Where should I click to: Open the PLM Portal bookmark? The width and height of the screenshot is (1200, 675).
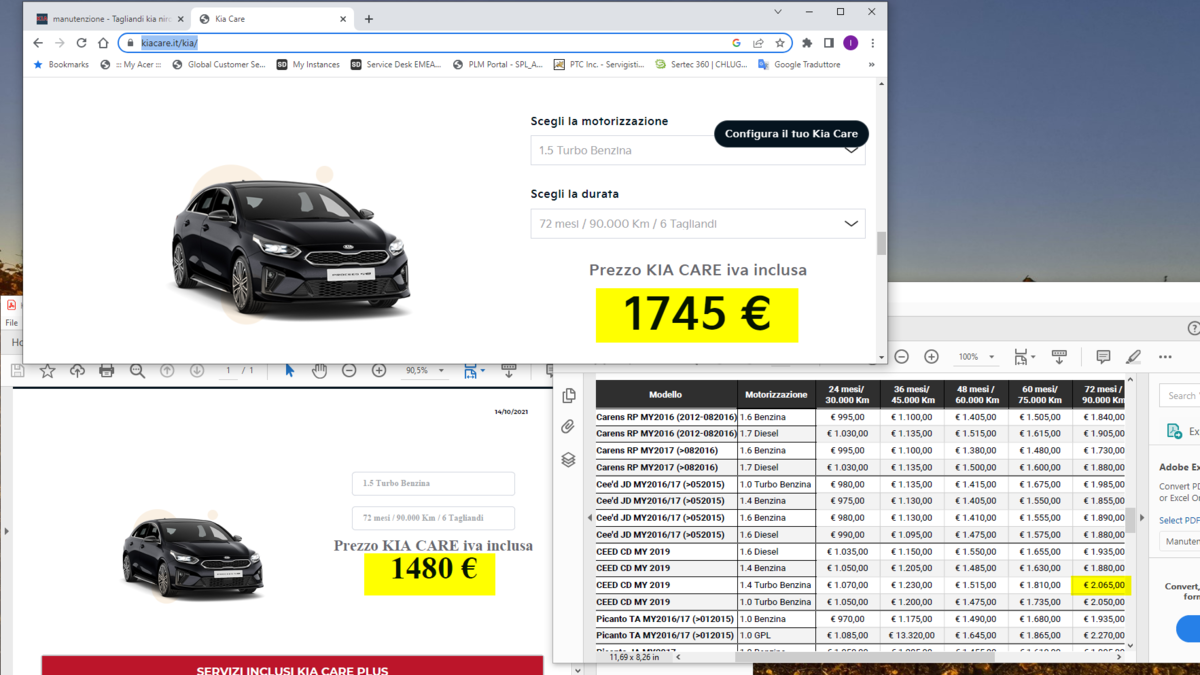(497, 65)
